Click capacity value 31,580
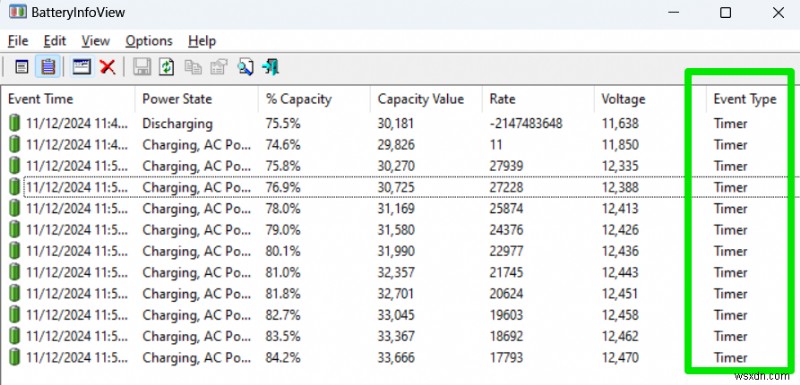800x385 pixels. click(396, 230)
